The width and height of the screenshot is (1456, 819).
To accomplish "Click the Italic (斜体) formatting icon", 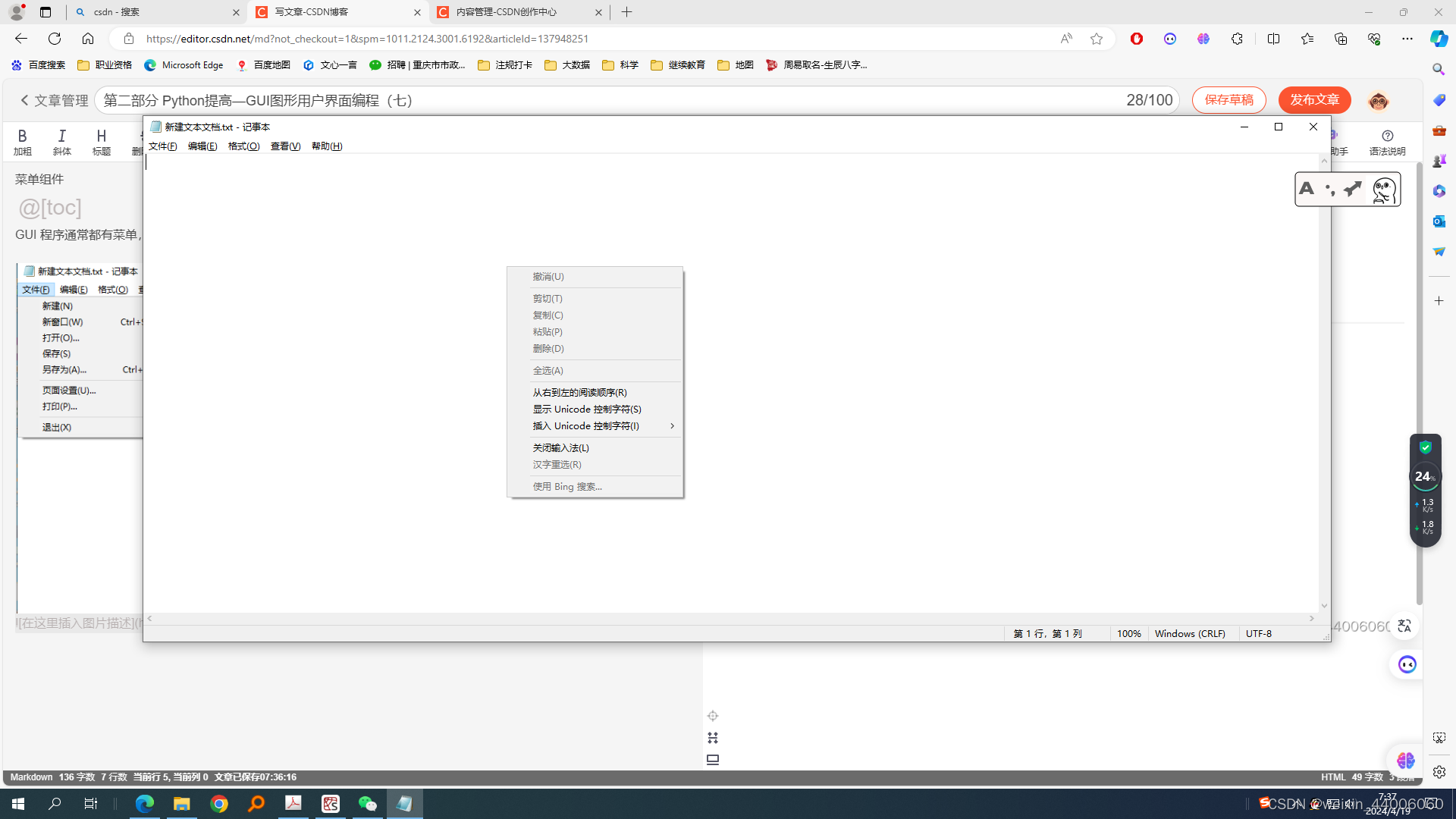I will coord(61,141).
